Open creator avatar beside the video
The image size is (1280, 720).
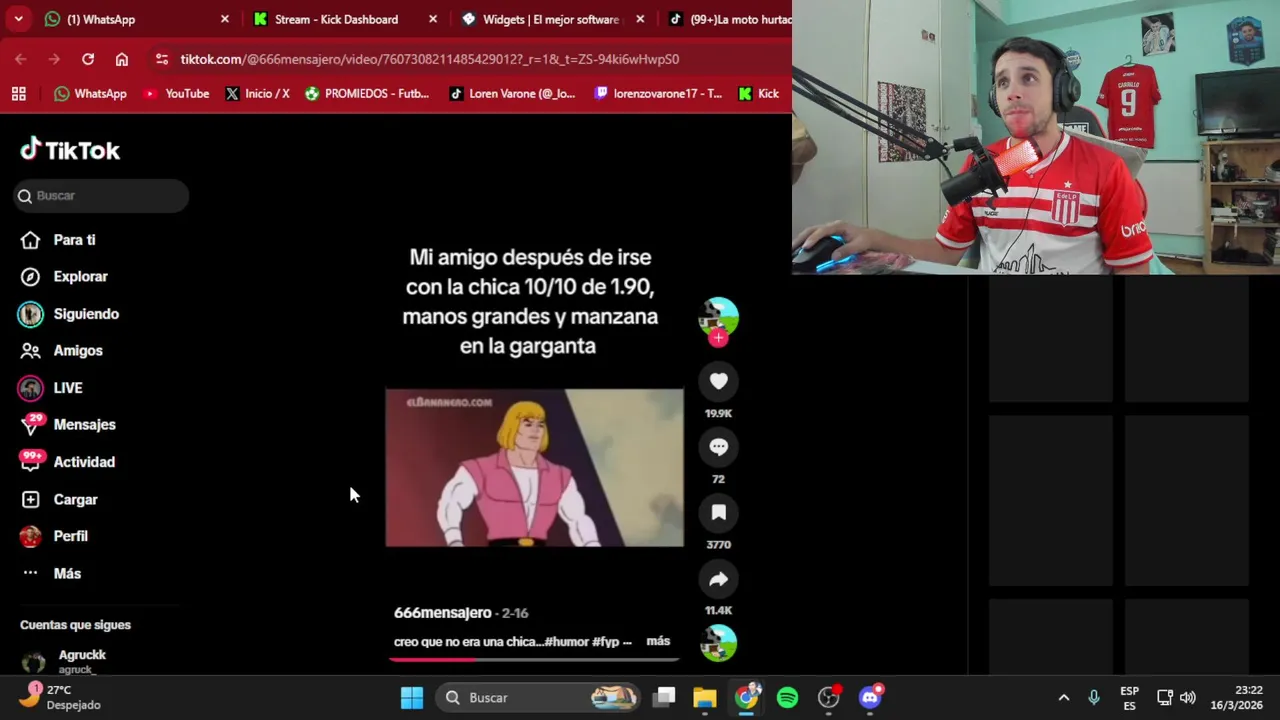[718, 316]
